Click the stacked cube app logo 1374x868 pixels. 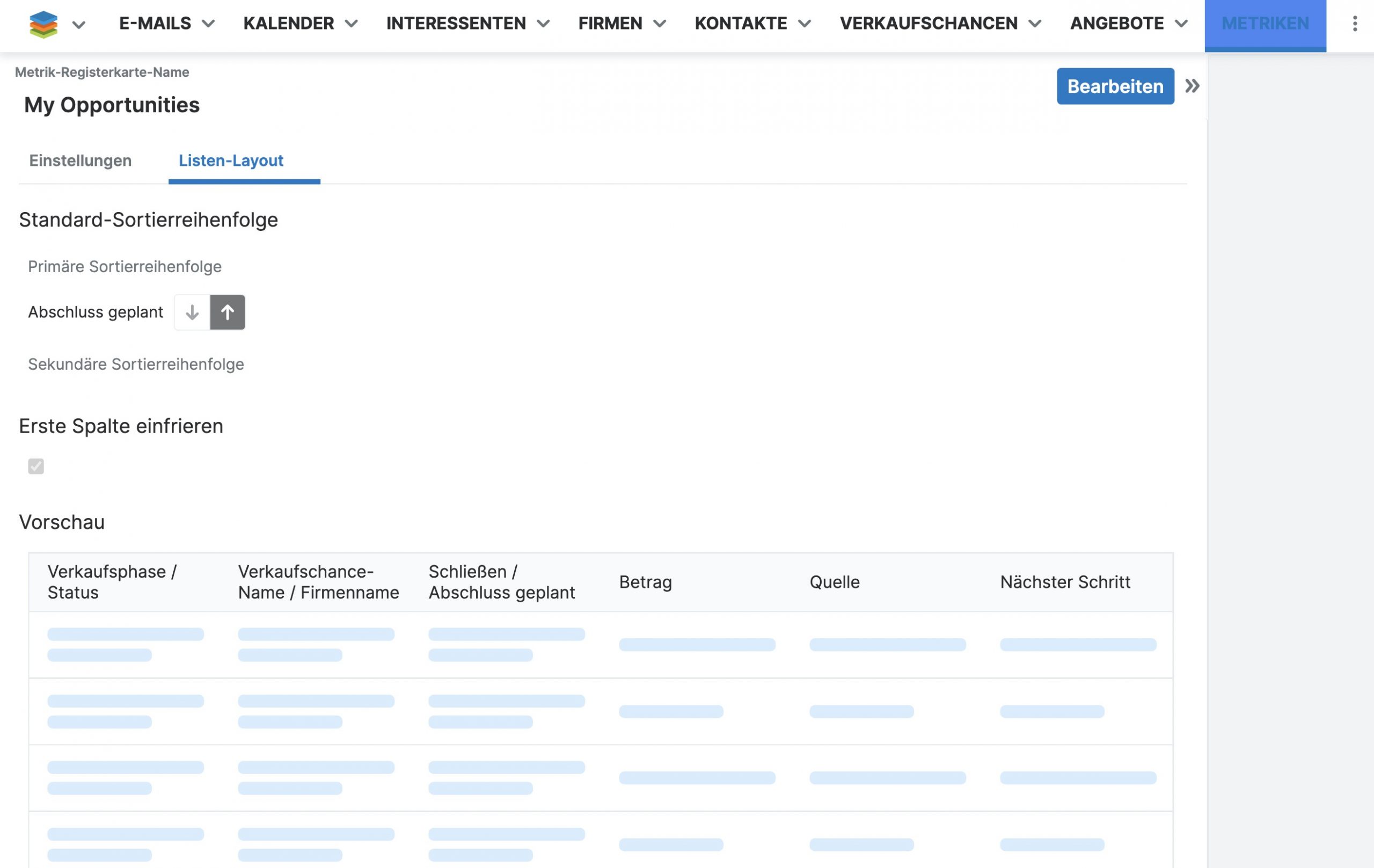coord(43,24)
